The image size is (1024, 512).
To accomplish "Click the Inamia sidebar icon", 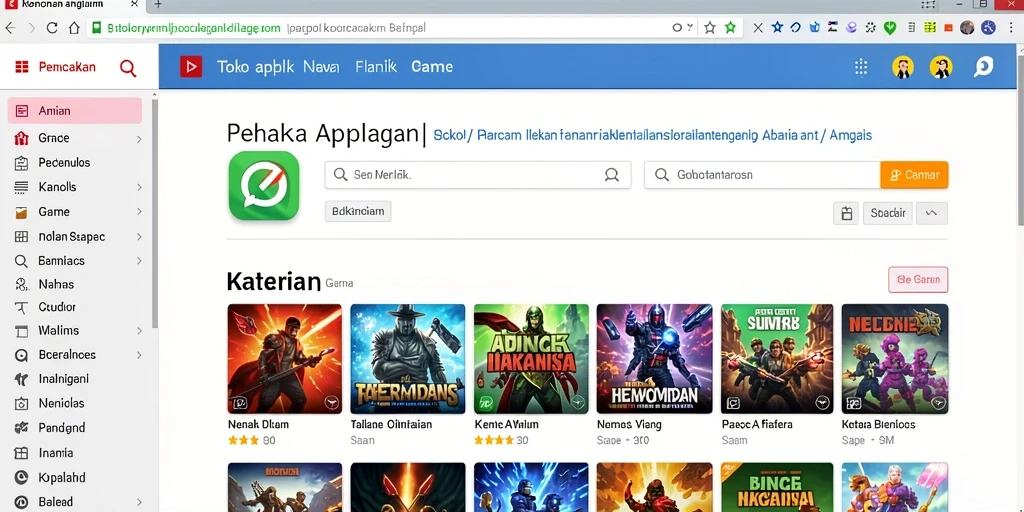I will tap(22, 453).
